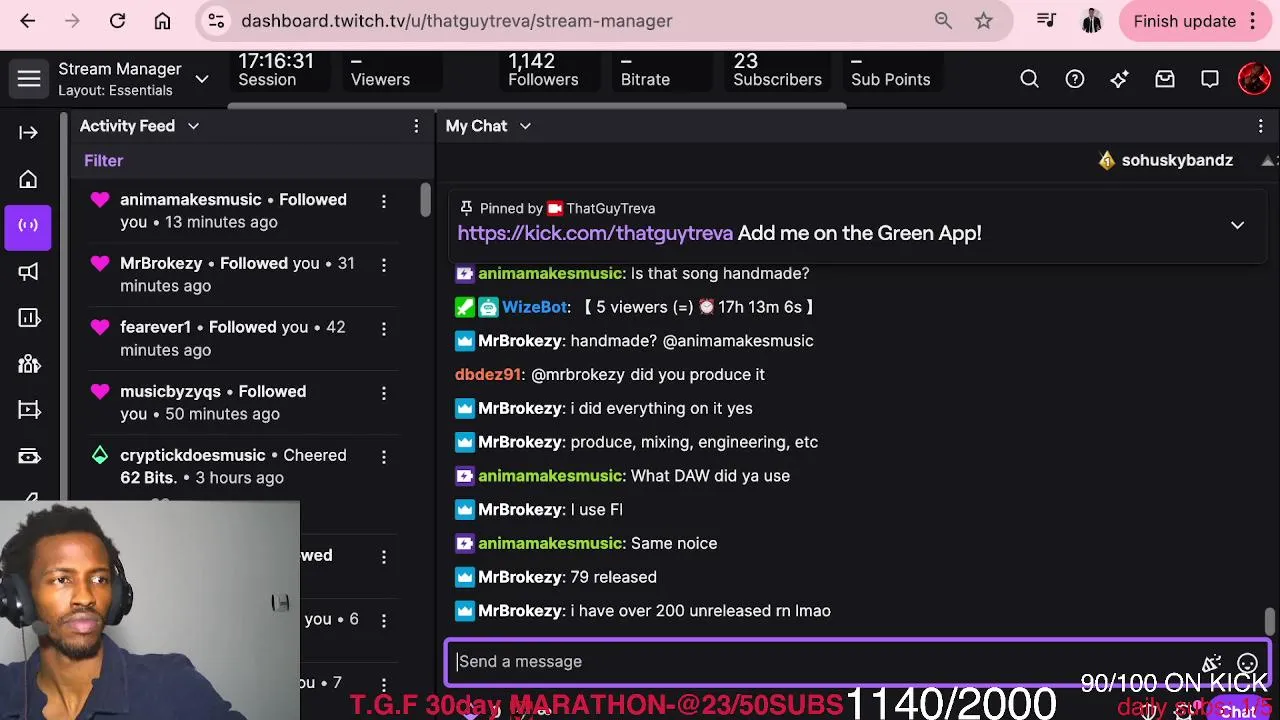Viewport: 1280px width, 720px height.
Task: Collapse the pinned message chevron
Action: click(1237, 225)
